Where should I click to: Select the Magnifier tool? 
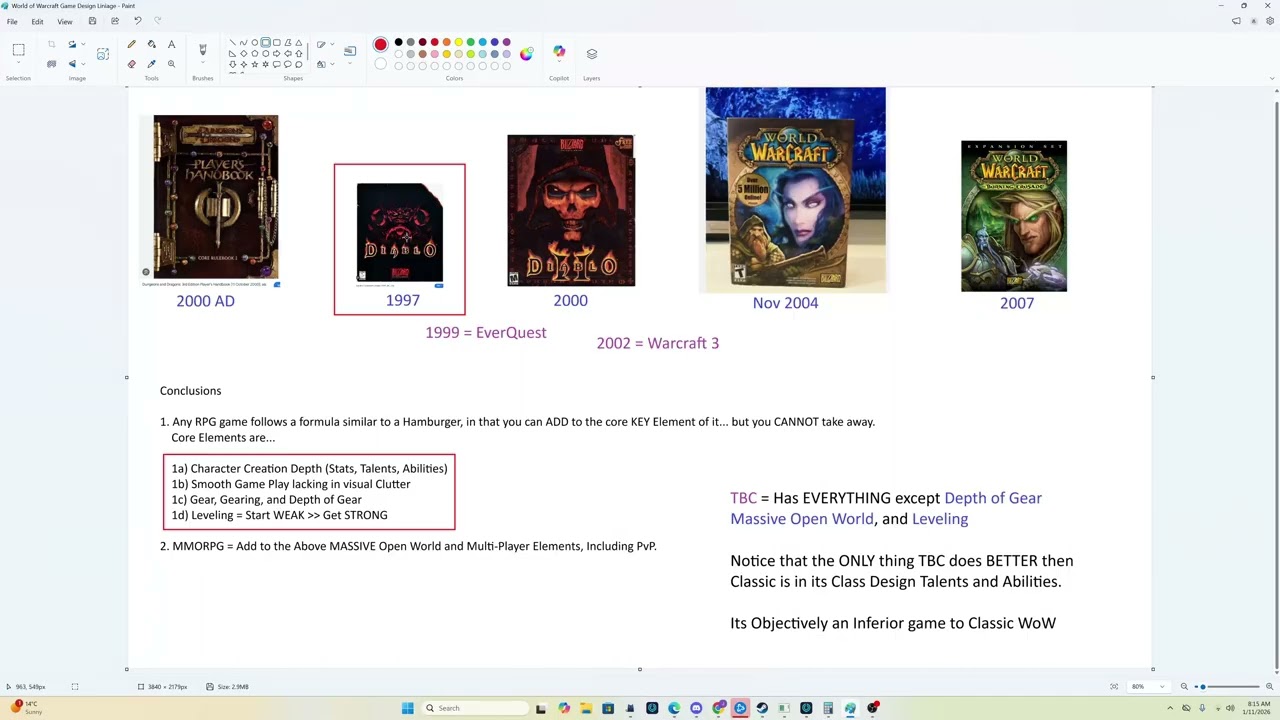click(x=171, y=64)
